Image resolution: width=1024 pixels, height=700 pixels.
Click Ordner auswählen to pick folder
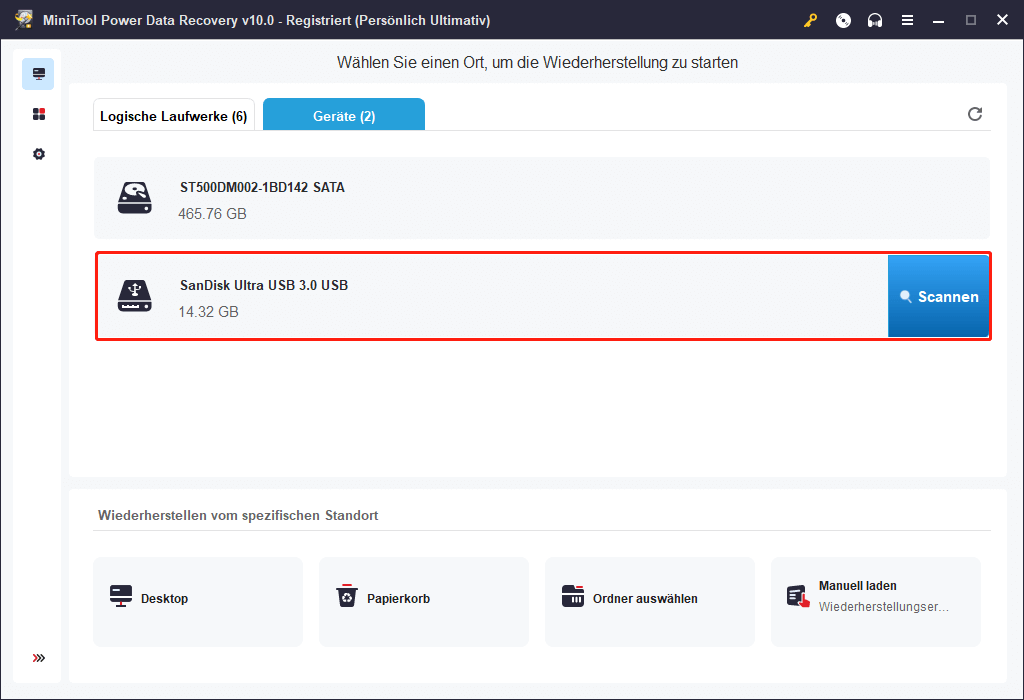[649, 599]
